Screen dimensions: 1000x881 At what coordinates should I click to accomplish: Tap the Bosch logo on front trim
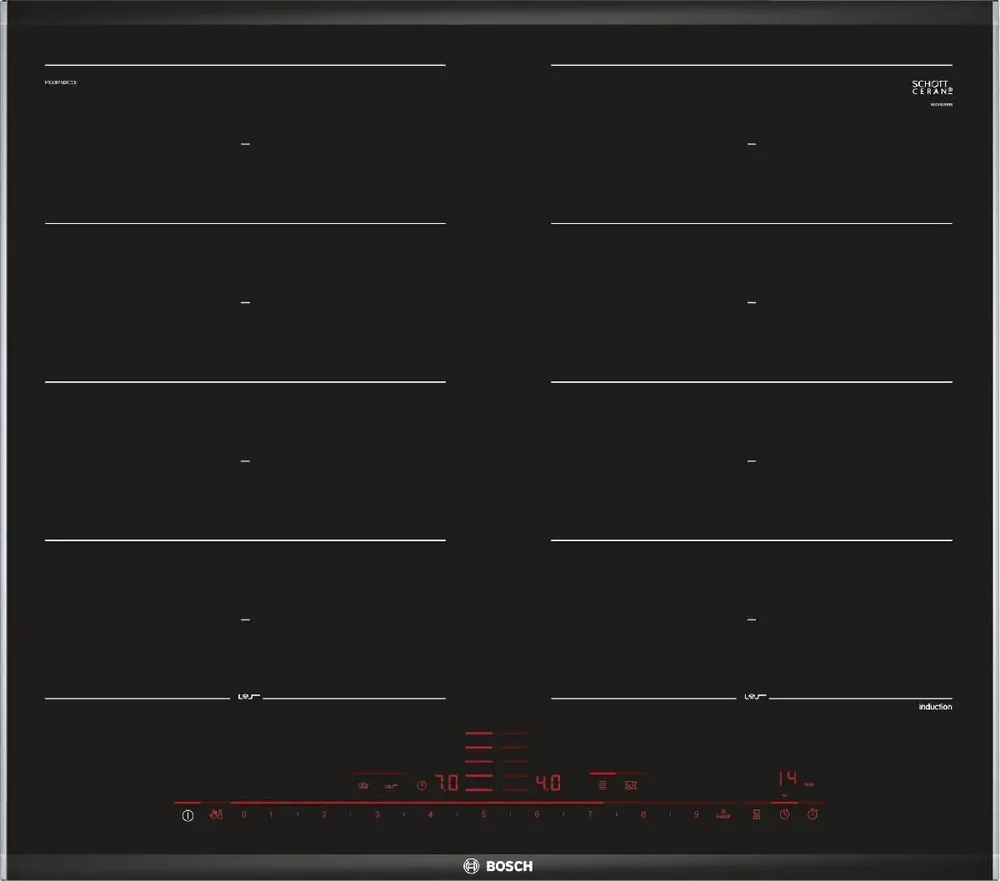(x=498, y=866)
